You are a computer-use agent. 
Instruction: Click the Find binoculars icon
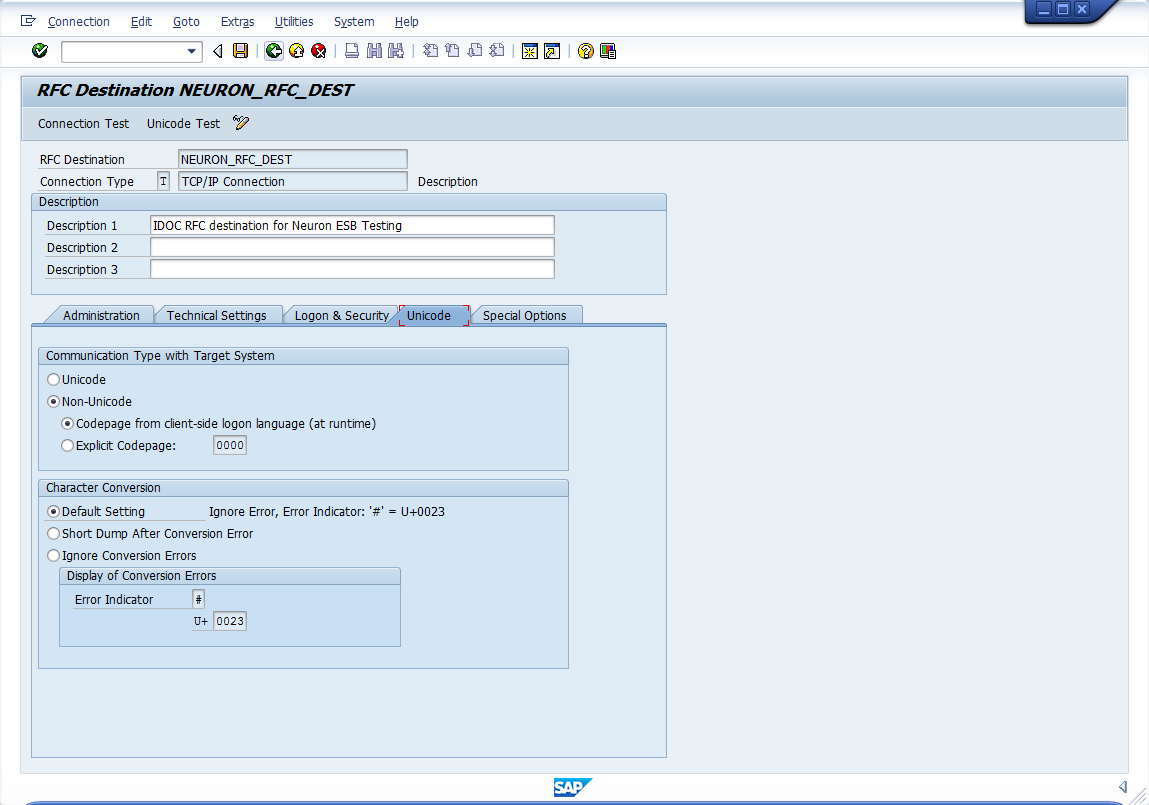374,51
